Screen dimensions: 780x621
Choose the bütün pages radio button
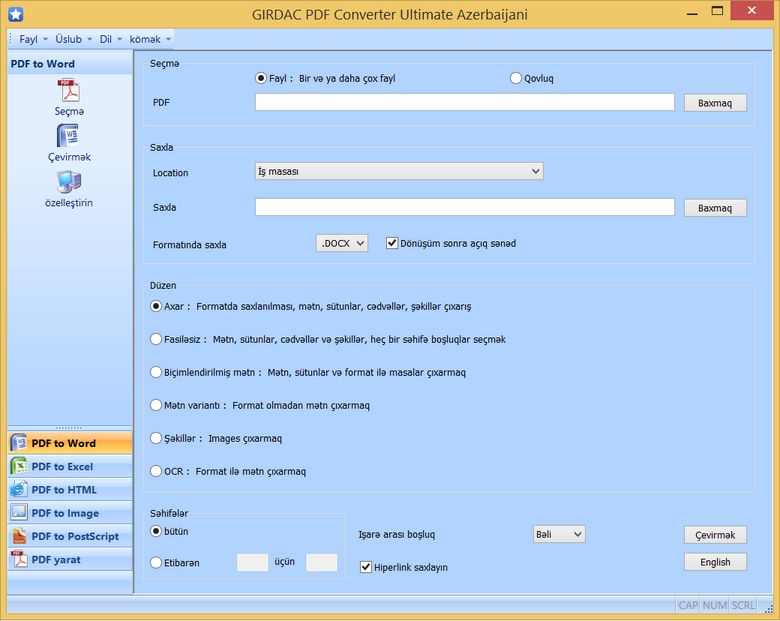[156, 531]
